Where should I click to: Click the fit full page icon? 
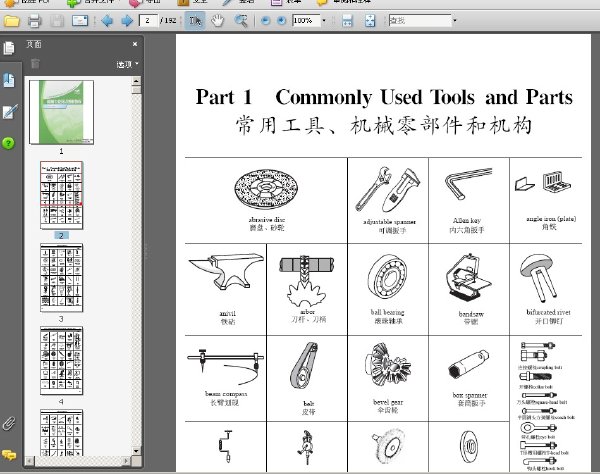tap(370, 21)
